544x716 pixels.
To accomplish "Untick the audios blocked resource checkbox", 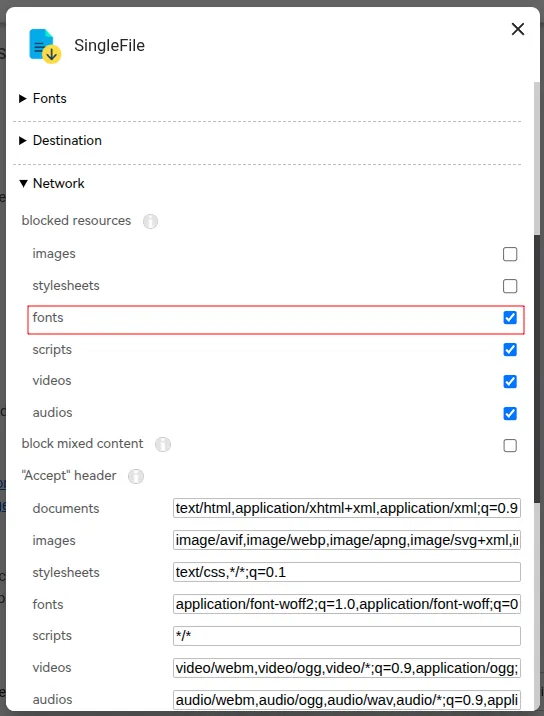I will [x=510, y=413].
